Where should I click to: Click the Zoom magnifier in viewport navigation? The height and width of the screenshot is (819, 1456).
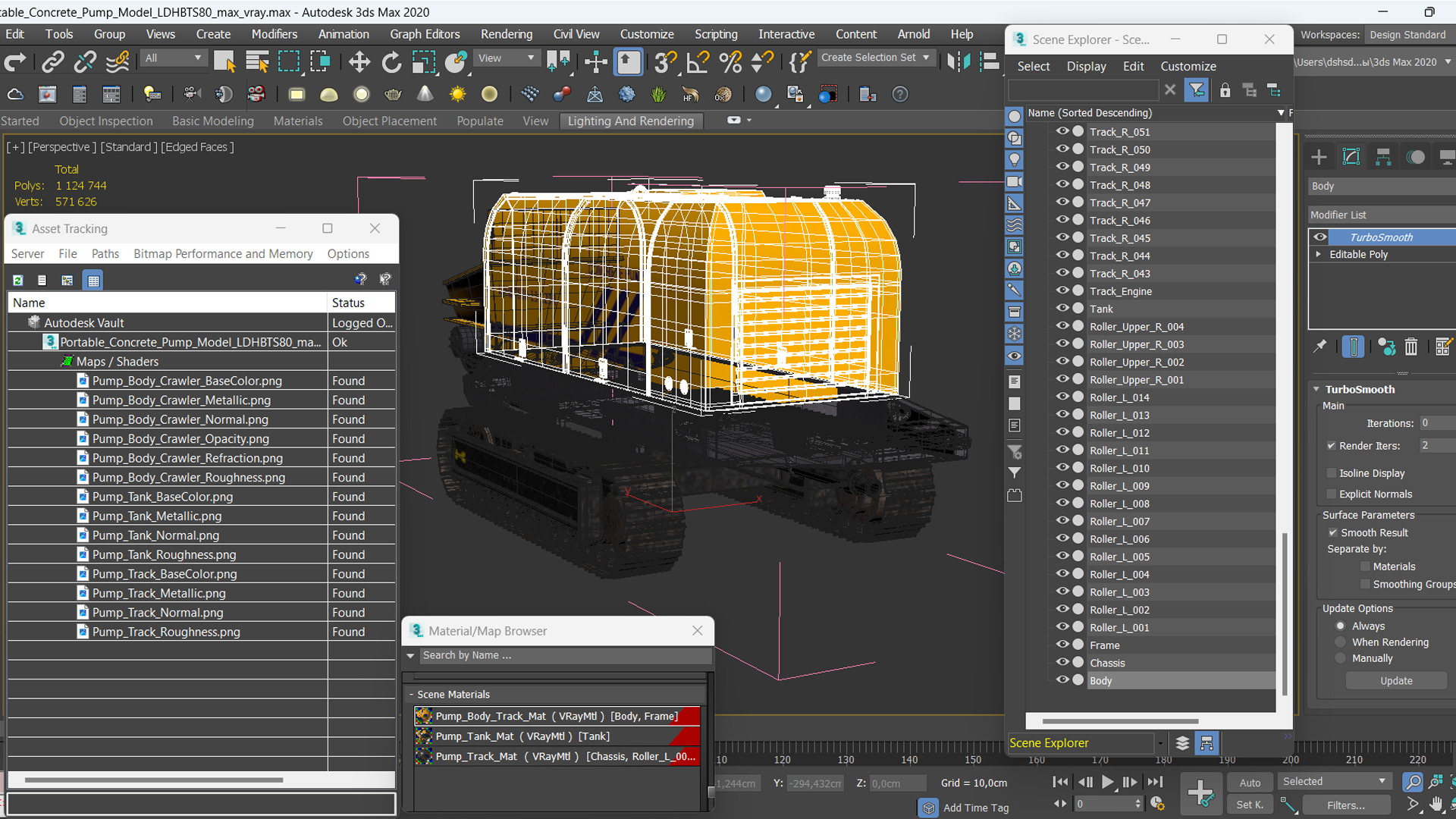tap(1412, 781)
